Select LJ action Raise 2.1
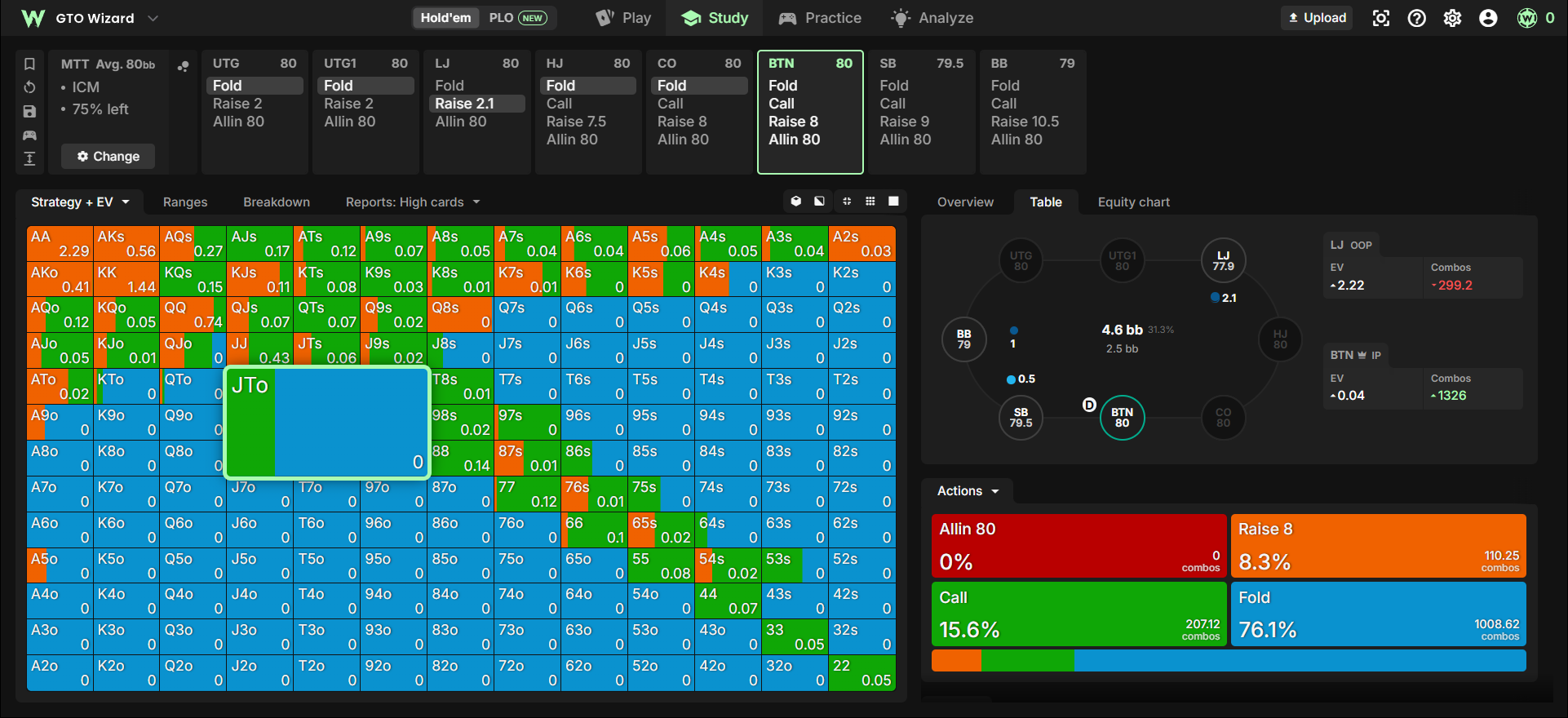The image size is (1568, 718). (477, 104)
